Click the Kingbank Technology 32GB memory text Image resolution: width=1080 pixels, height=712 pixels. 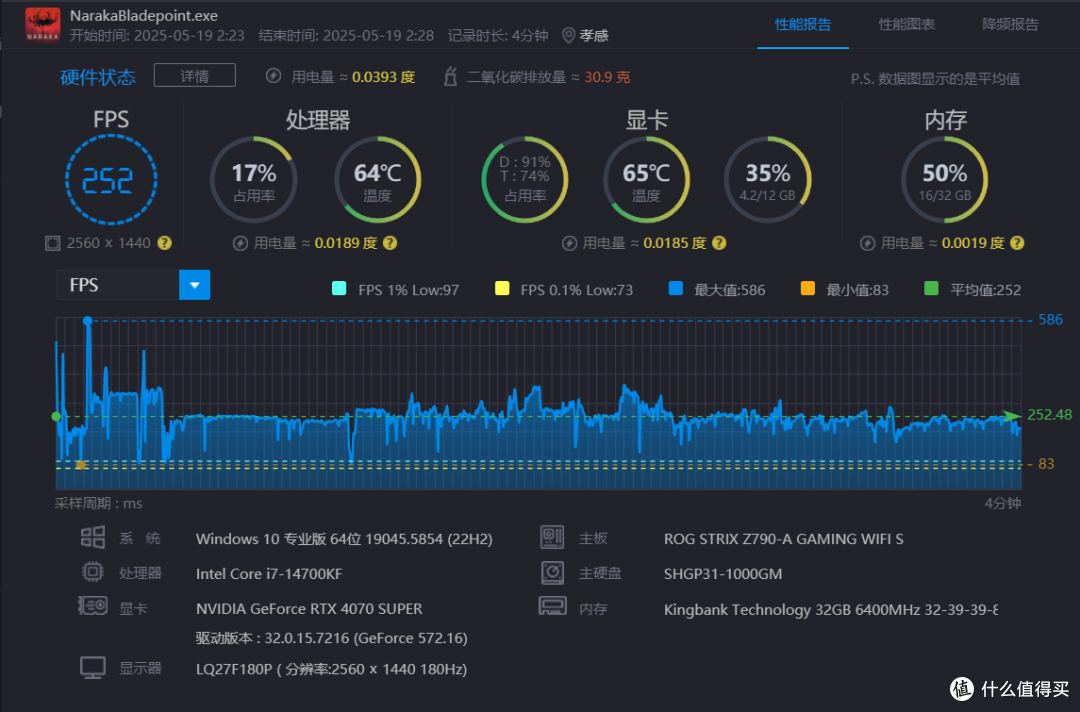point(831,609)
